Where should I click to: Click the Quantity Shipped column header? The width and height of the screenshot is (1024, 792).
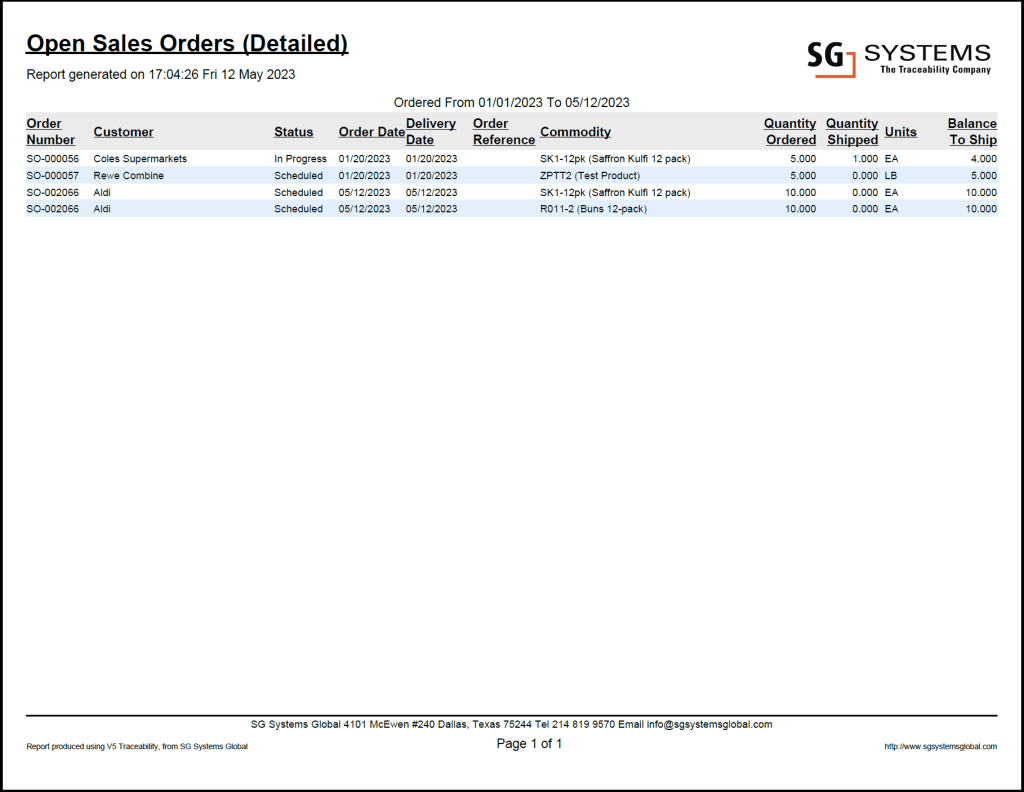click(851, 131)
